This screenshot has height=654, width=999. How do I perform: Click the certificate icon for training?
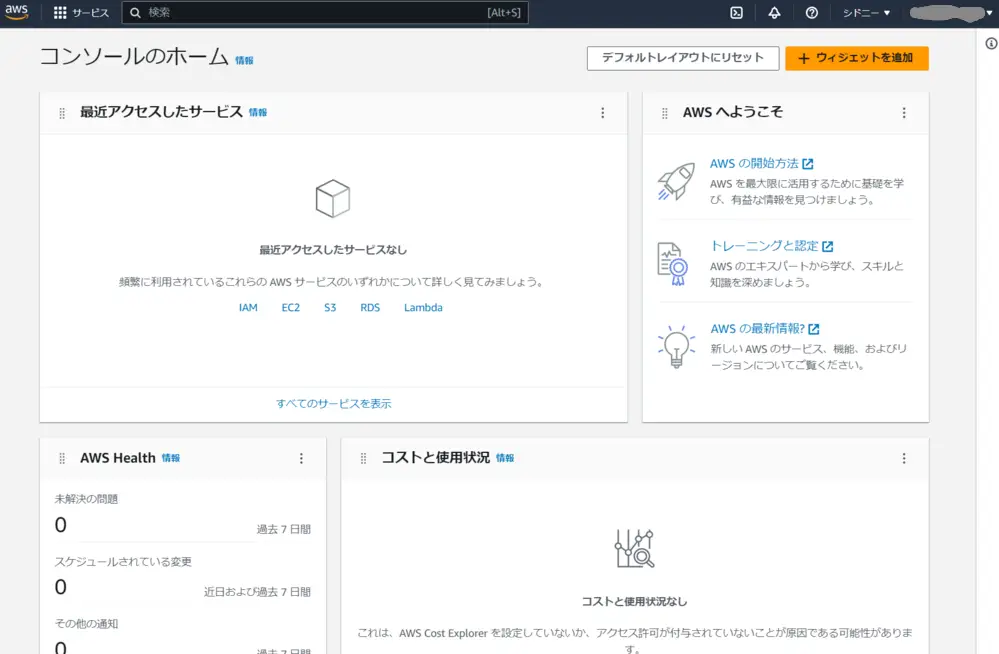coord(673,264)
